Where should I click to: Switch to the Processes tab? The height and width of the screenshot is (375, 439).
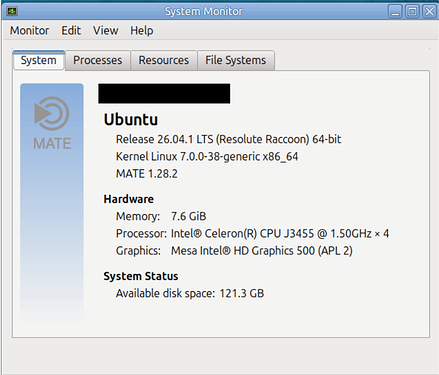tap(98, 60)
